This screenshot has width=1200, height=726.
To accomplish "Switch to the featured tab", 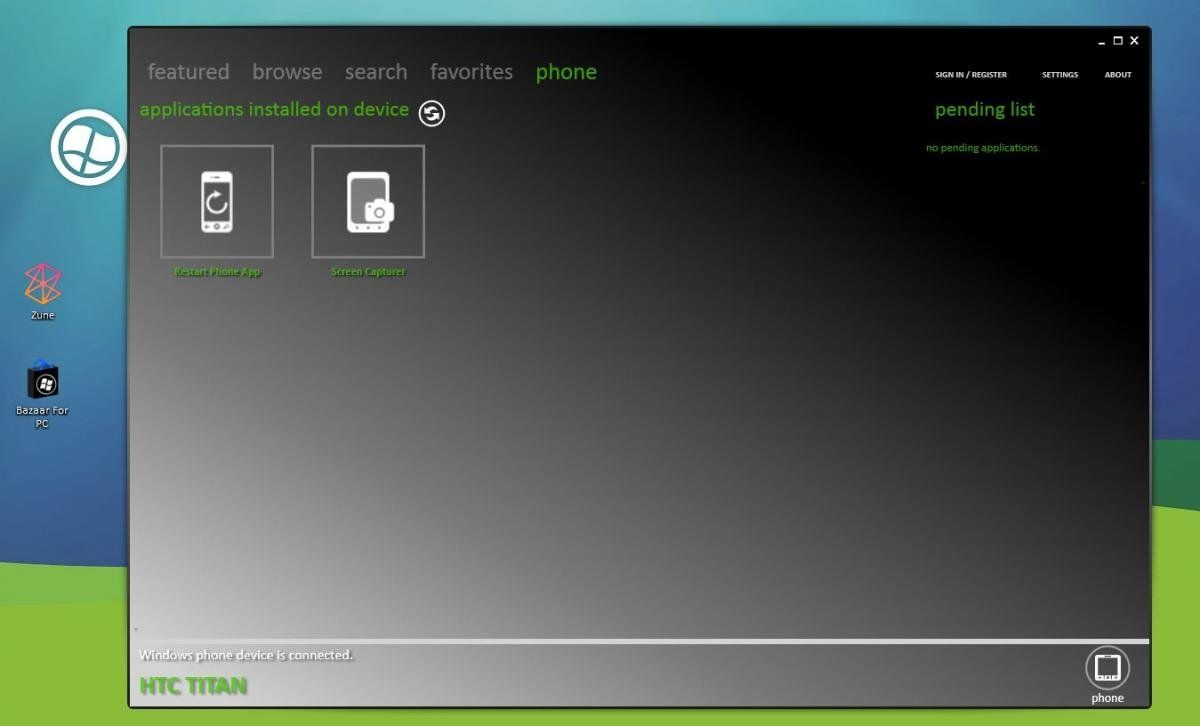I will 188,71.
